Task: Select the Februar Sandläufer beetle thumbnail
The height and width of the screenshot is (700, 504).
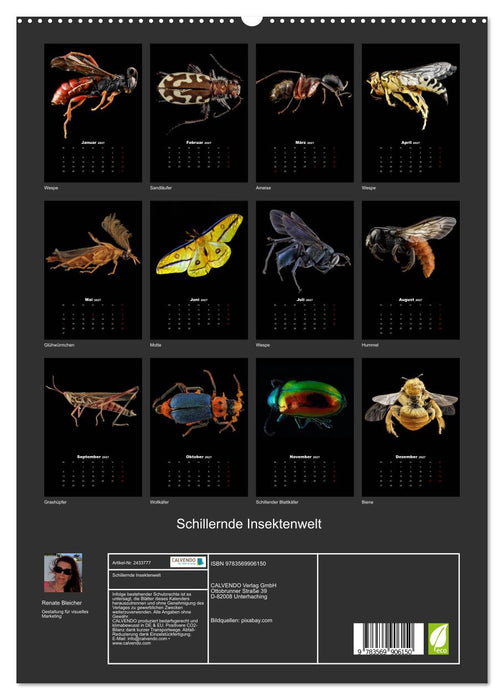Action: pos(199,112)
